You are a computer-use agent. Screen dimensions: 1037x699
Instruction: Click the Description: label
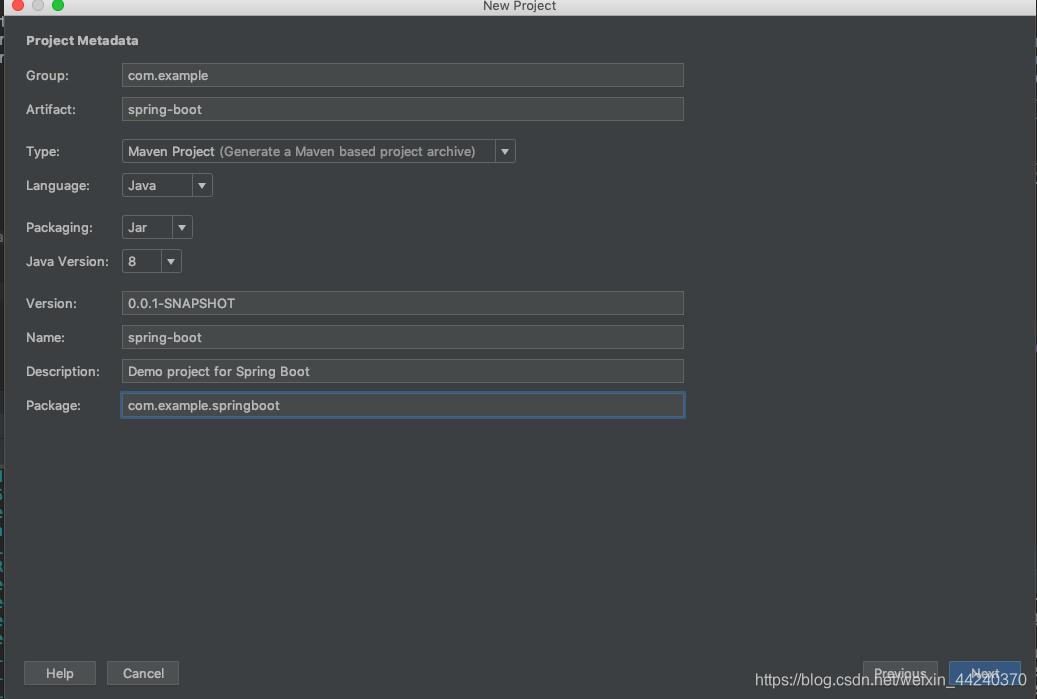(63, 371)
